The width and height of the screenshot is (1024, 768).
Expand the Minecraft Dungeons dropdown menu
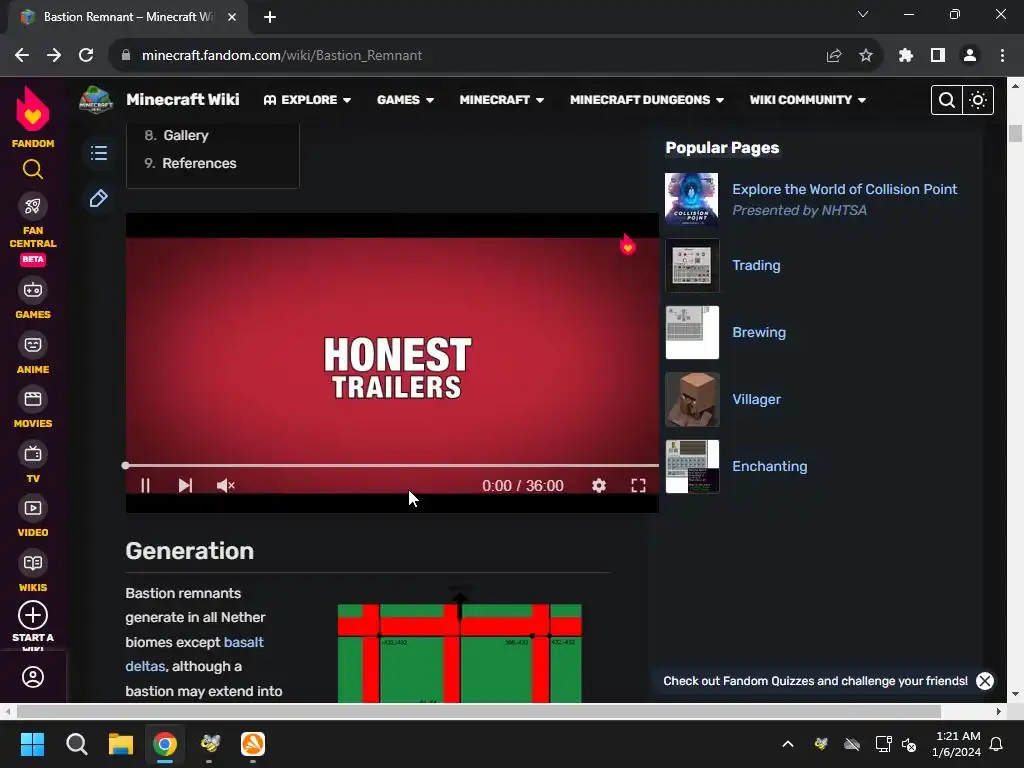tap(647, 100)
